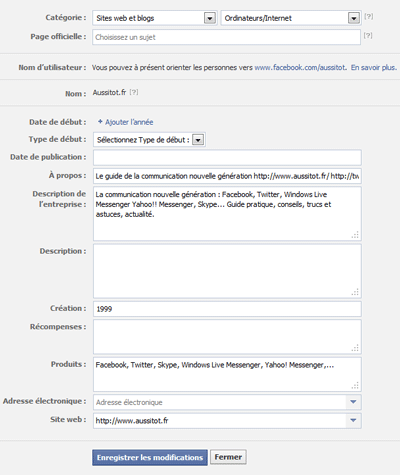Click the resize handle of Description de l'entreprise box
Screen dimensions: 400x475
point(355,235)
